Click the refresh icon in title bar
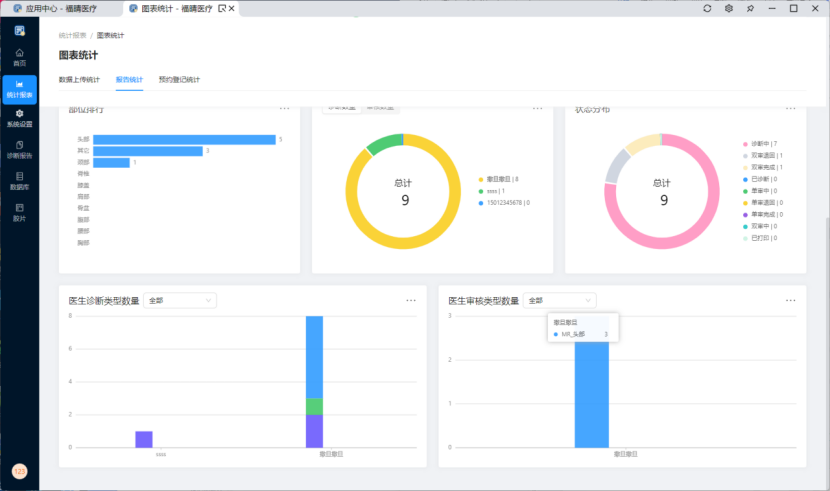The width and height of the screenshot is (830, 491). [707, 8]
